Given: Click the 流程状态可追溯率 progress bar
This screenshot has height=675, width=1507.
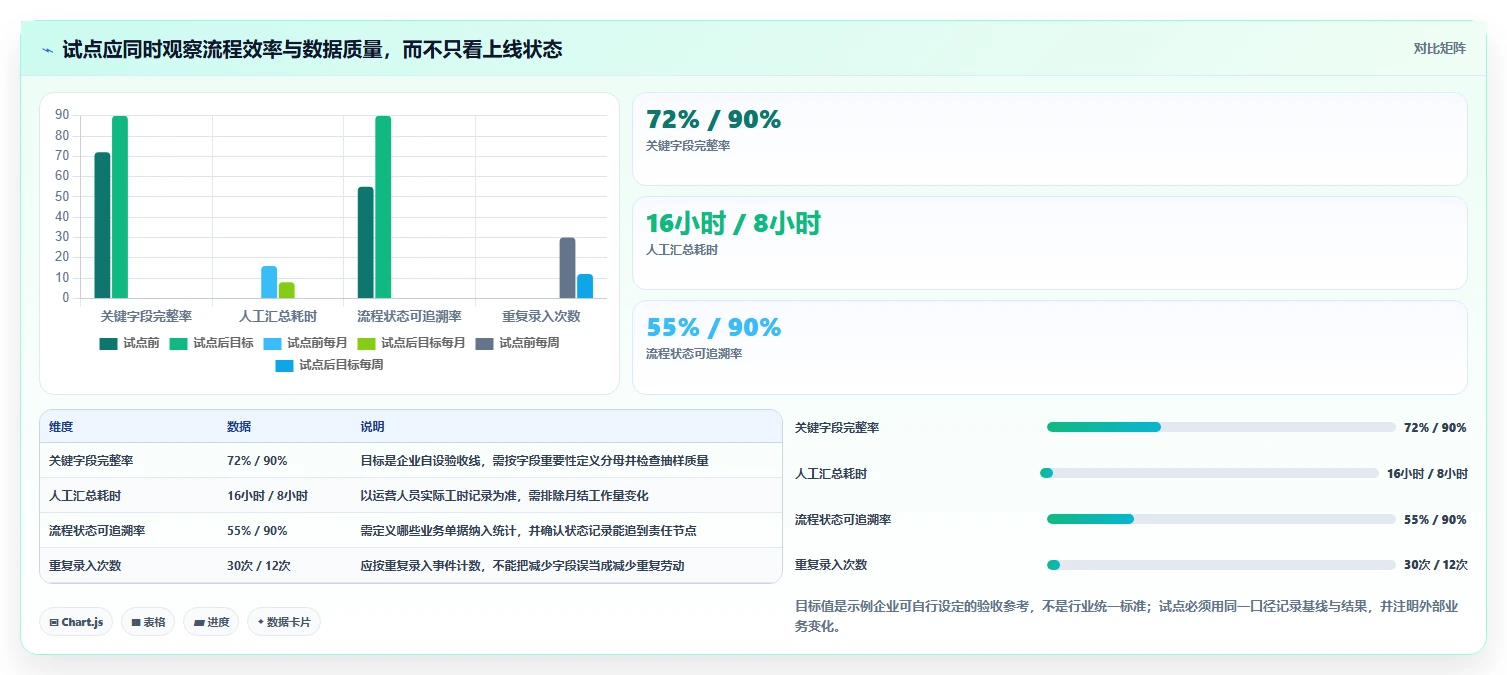Looking at the screenshot, I should click(1221, 519).
